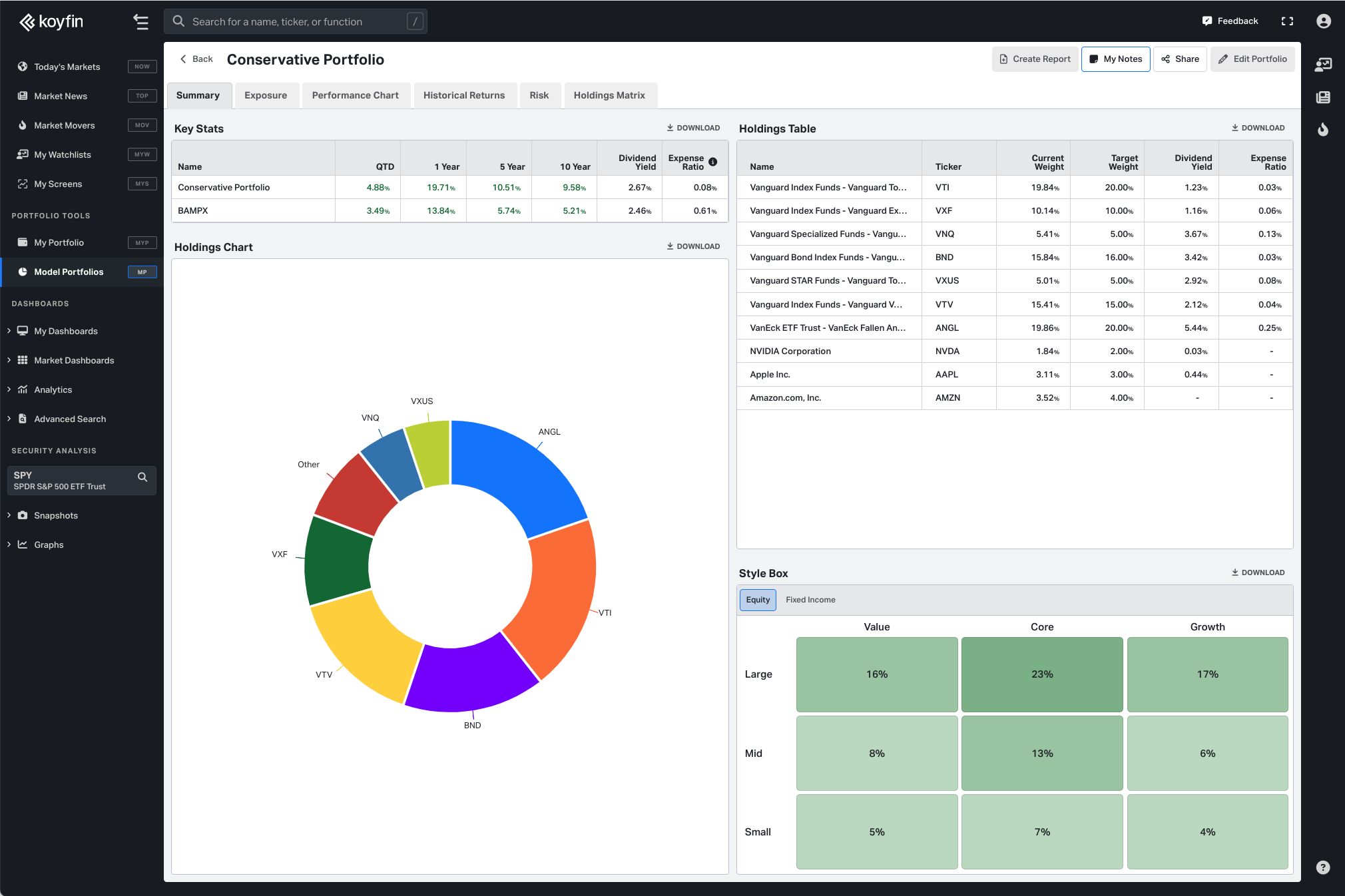The width and height of the screenshot is (1345, 896).
Task: Open the help question mark icon
Action: 1323,867
